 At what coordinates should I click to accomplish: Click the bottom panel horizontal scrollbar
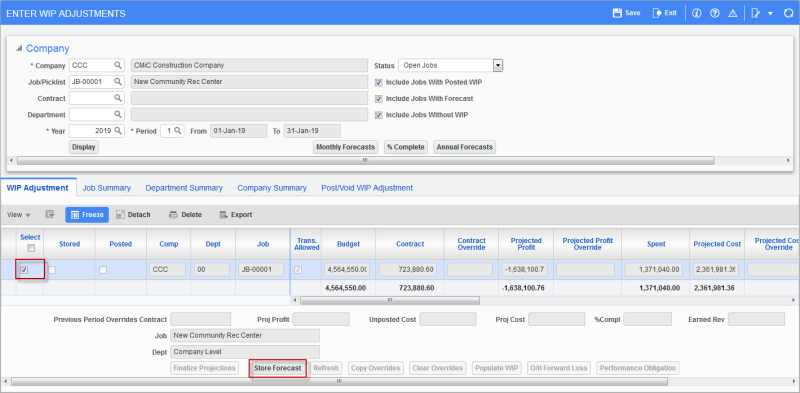click(339, 381)
